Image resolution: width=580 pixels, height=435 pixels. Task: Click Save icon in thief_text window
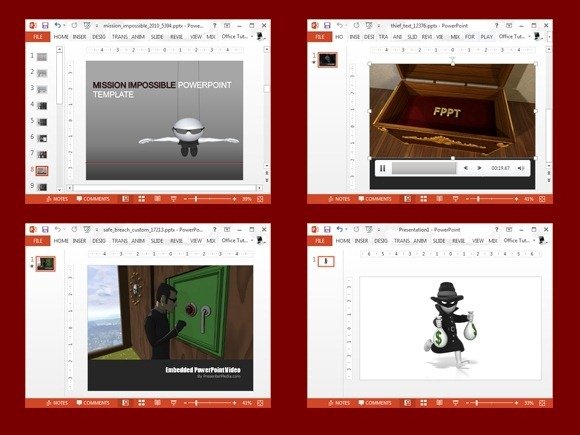click(x=327, y=26)
